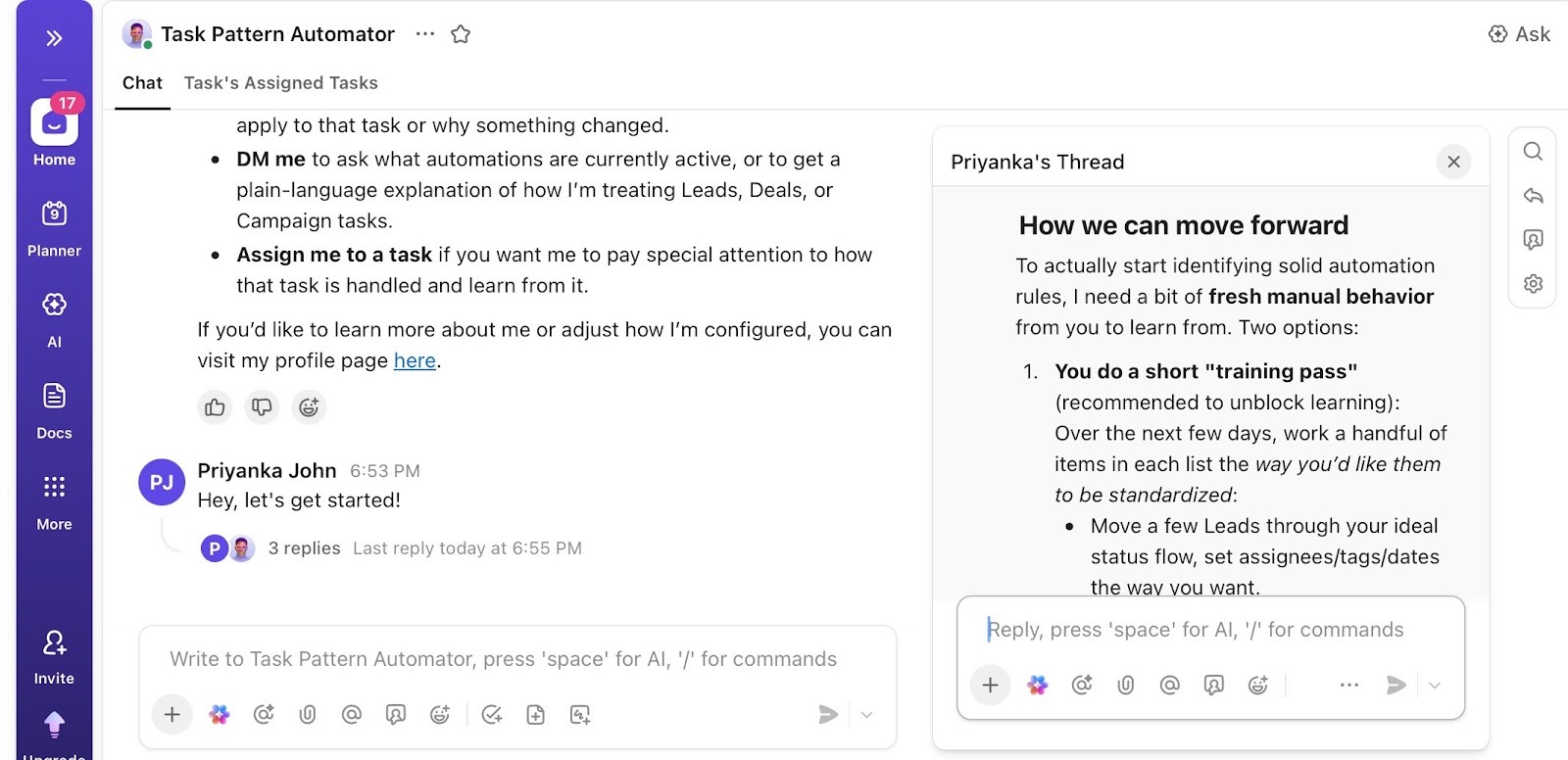Close Priyanka's Thread panel

click(x=1453, y=162)
